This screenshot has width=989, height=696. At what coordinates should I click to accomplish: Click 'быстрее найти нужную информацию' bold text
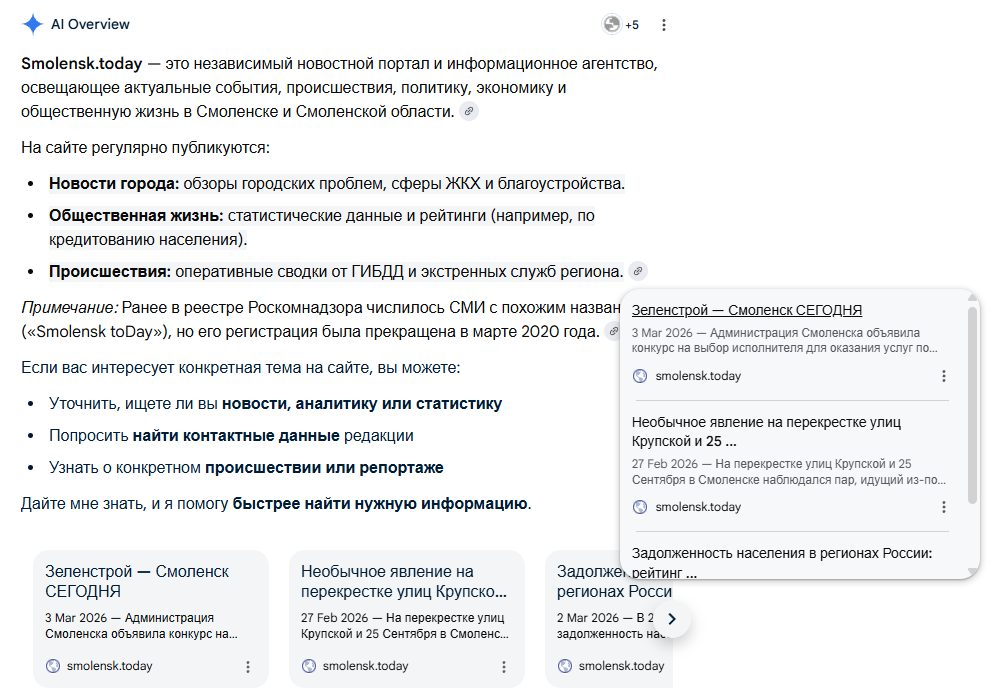380,504
